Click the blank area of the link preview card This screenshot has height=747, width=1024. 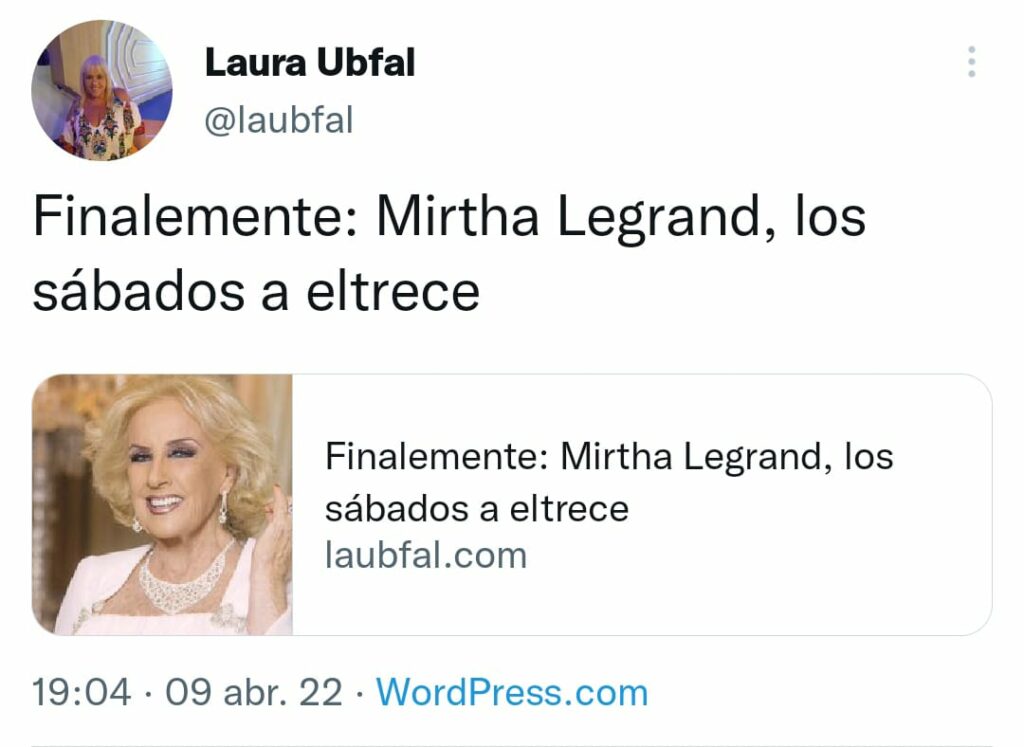point(784,588)
